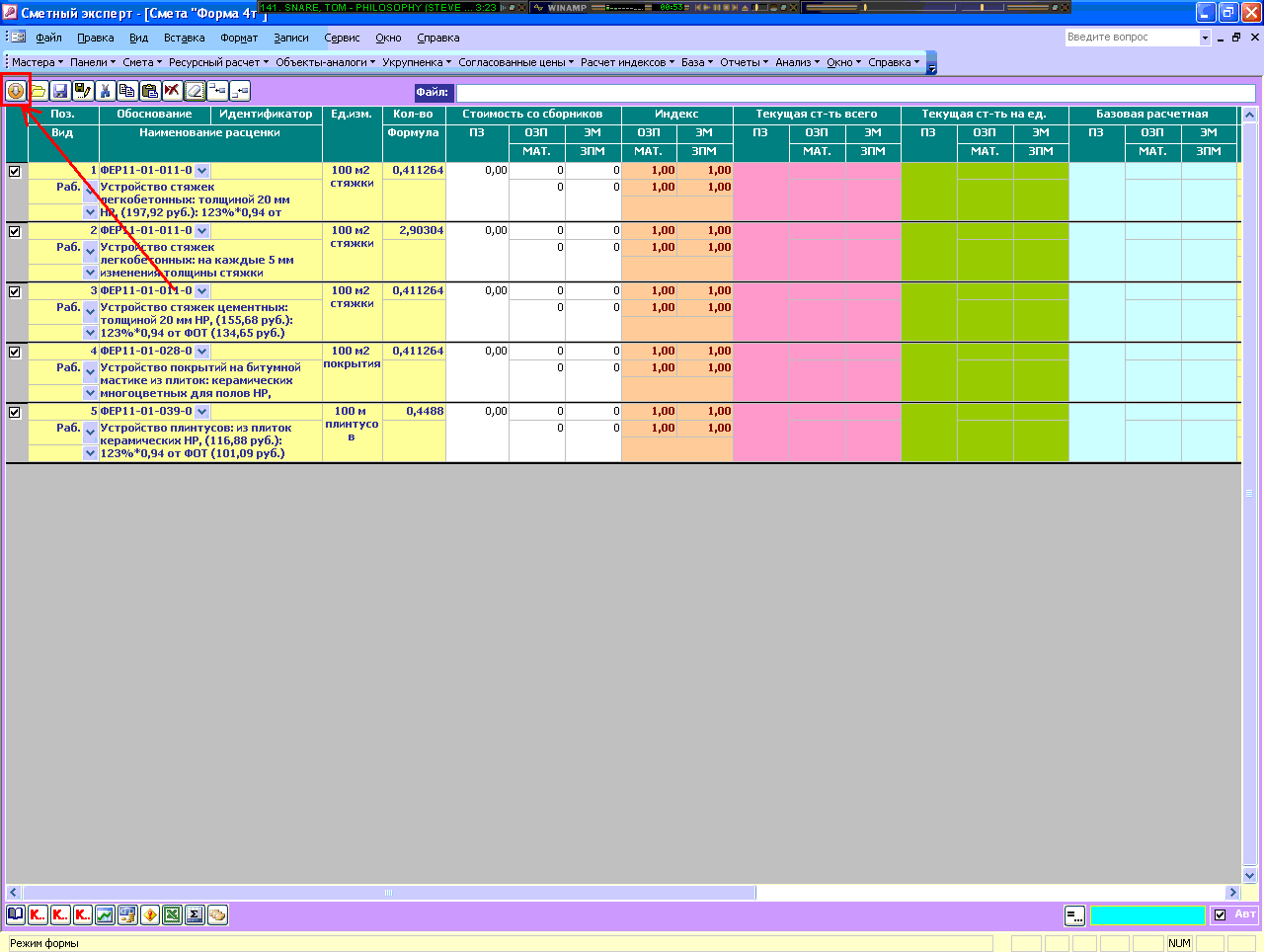The height and width of the screenshot is (952, 1264).
Task: Select the code cell ФЕР11-01-028-0
Action: coord(146,351)
